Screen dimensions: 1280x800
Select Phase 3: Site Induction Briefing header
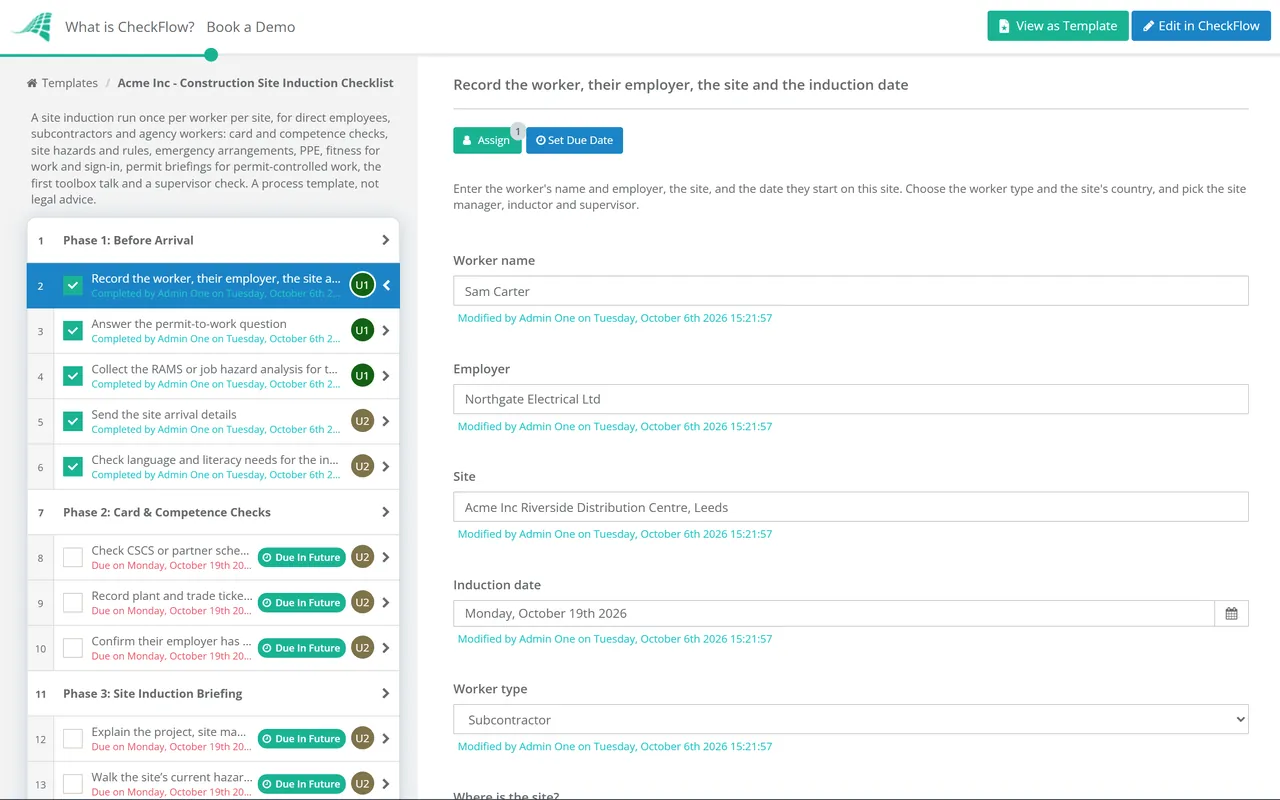coord(213,693)
